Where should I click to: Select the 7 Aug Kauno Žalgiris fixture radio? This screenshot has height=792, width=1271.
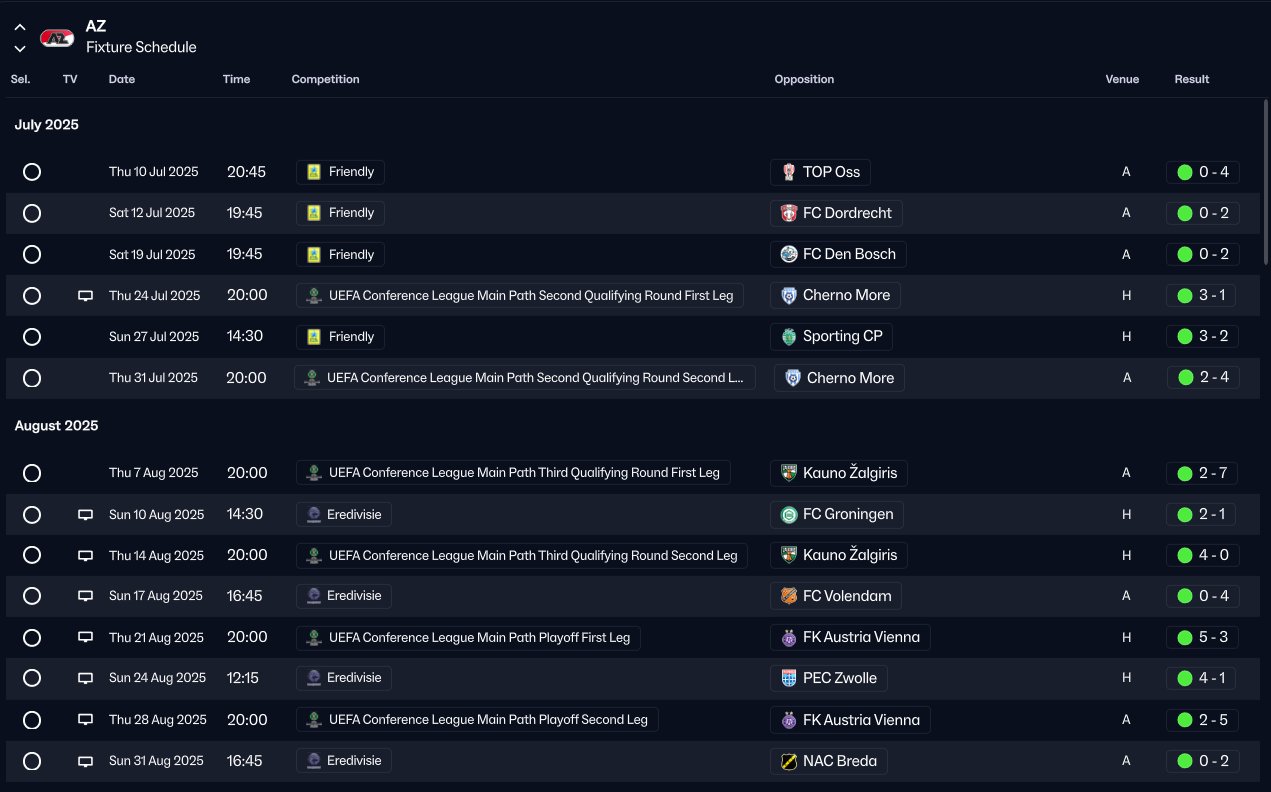pos(32,473)
